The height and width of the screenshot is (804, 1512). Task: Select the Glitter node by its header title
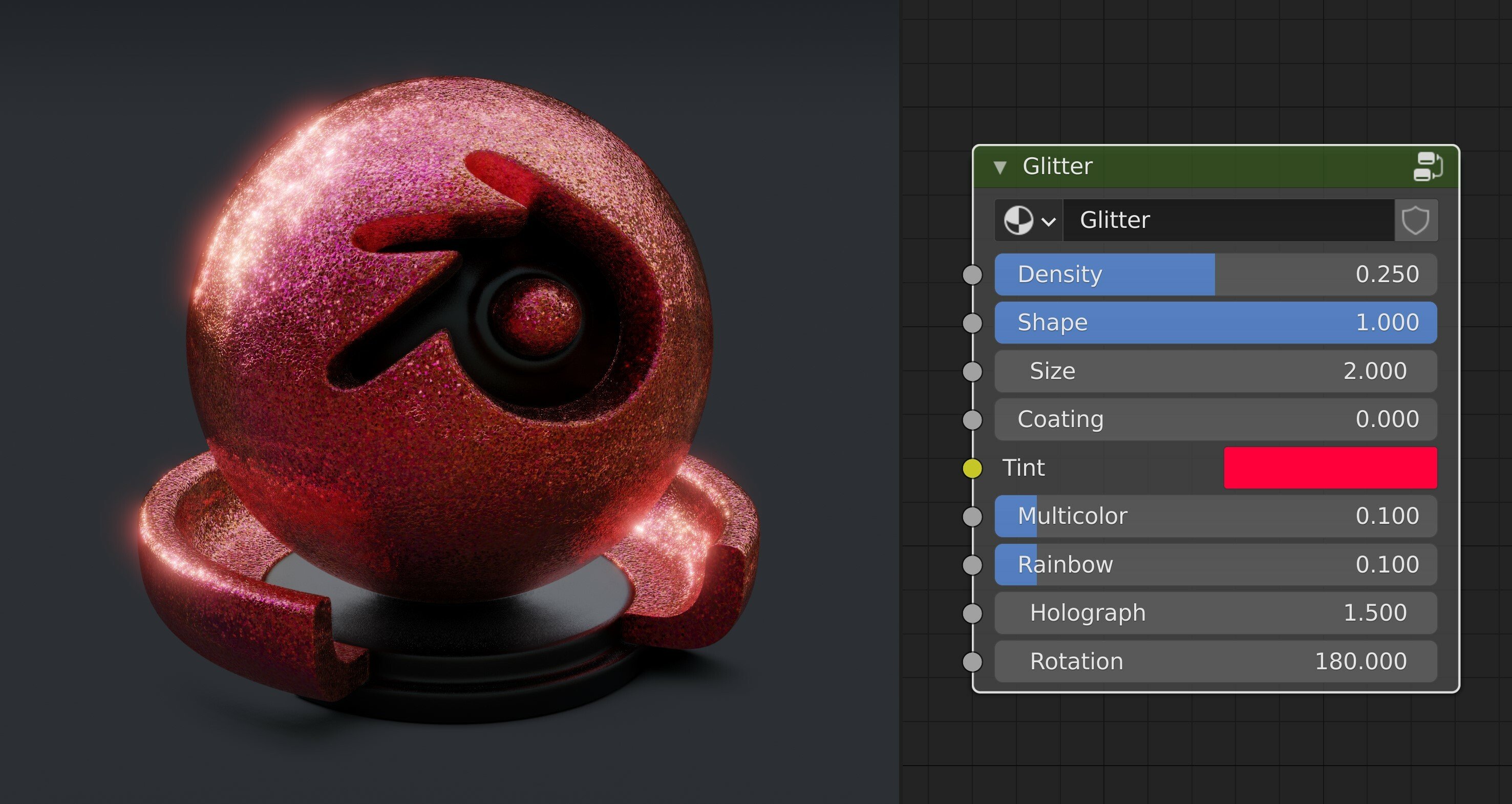click(1057, 166)
